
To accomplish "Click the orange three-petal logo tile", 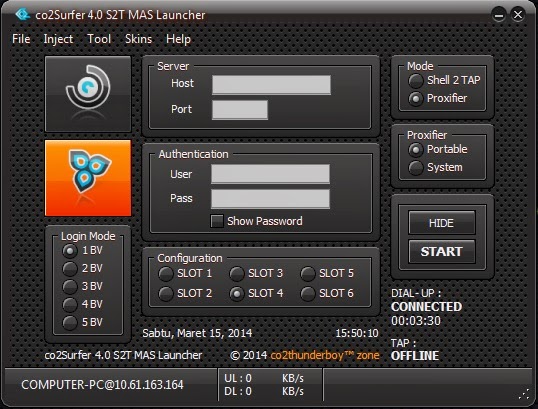I will point(88,178).
